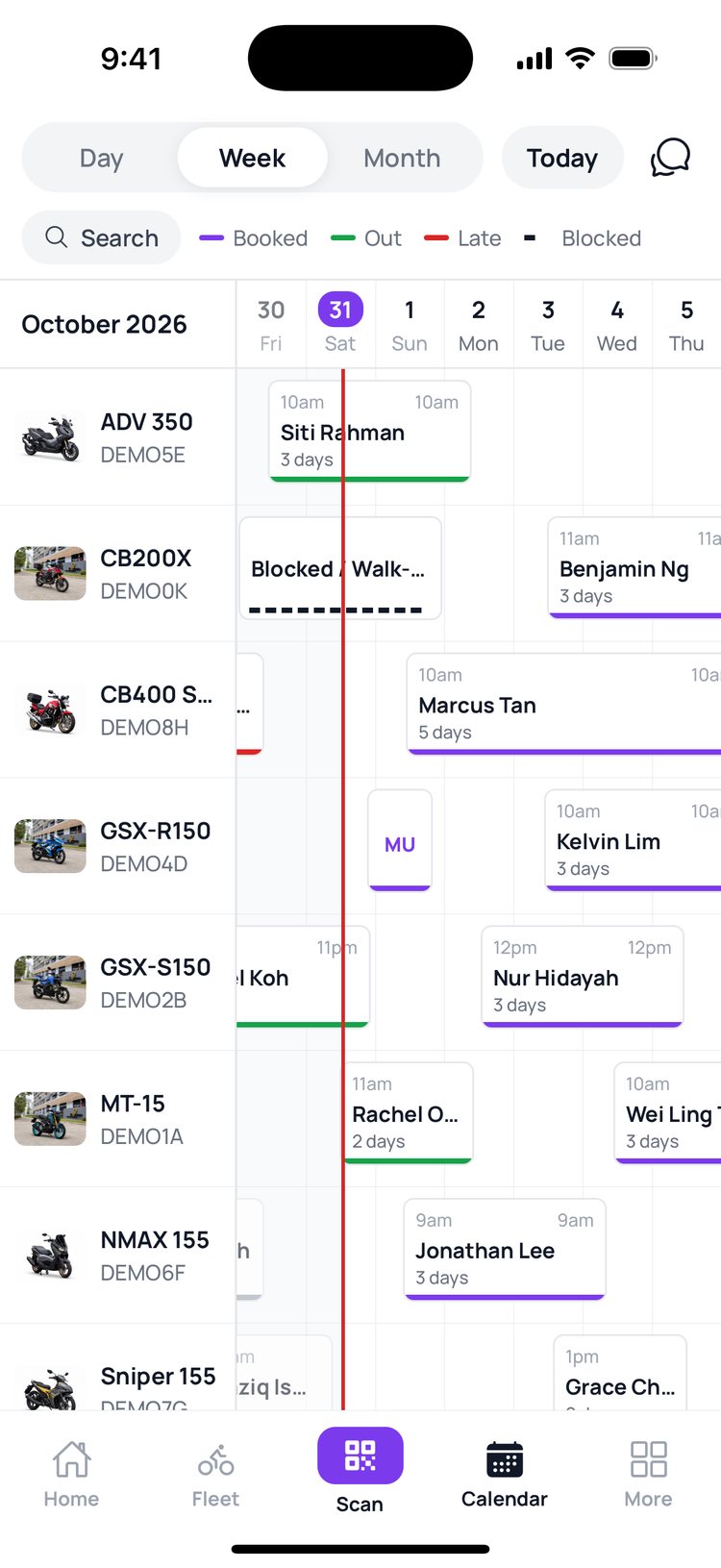This screenshot has width=721, height=1568.
Task: Switch to Month view
Action: (x=402, y=158)
